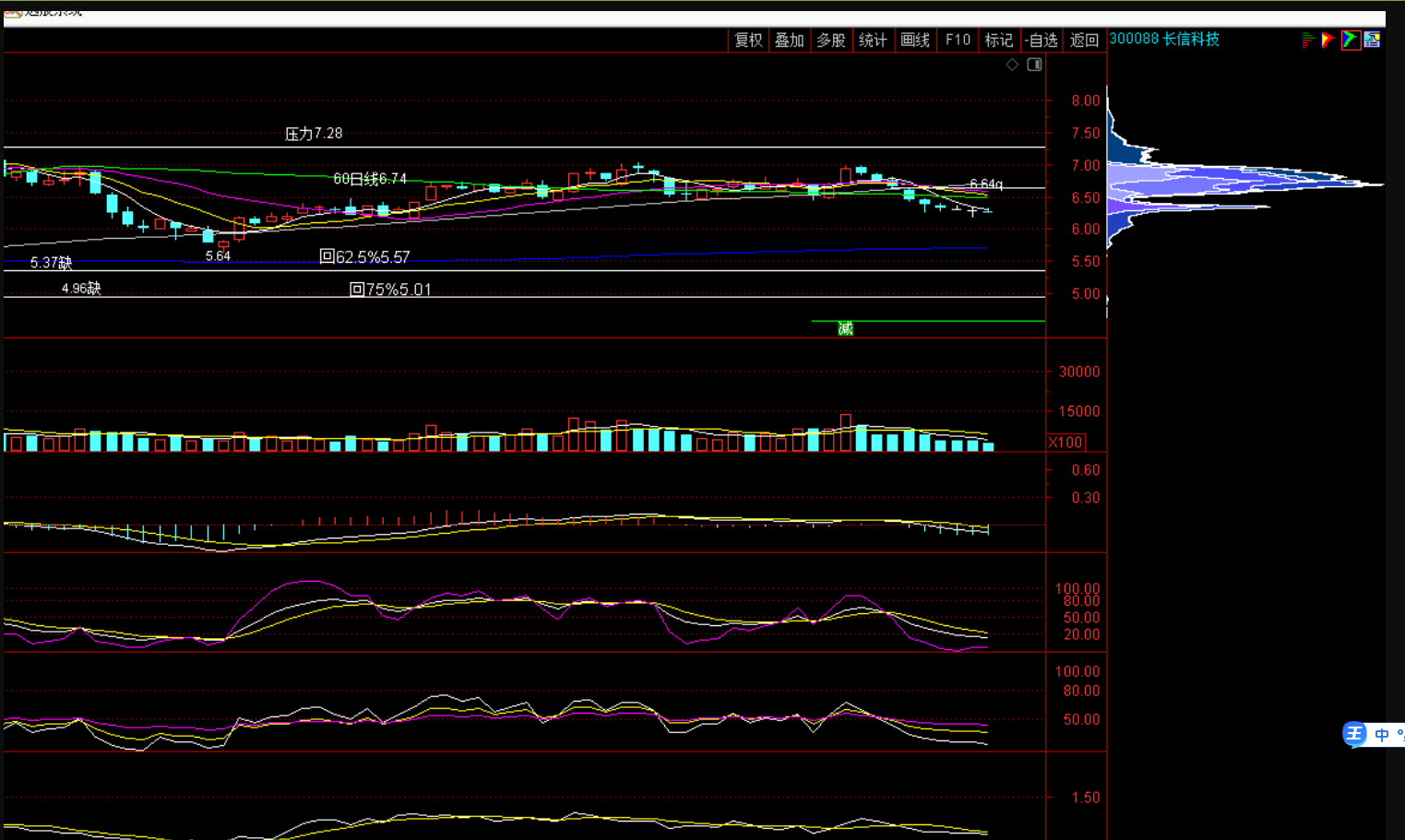
Task: Open F10 company information
Action: (958, 40)
